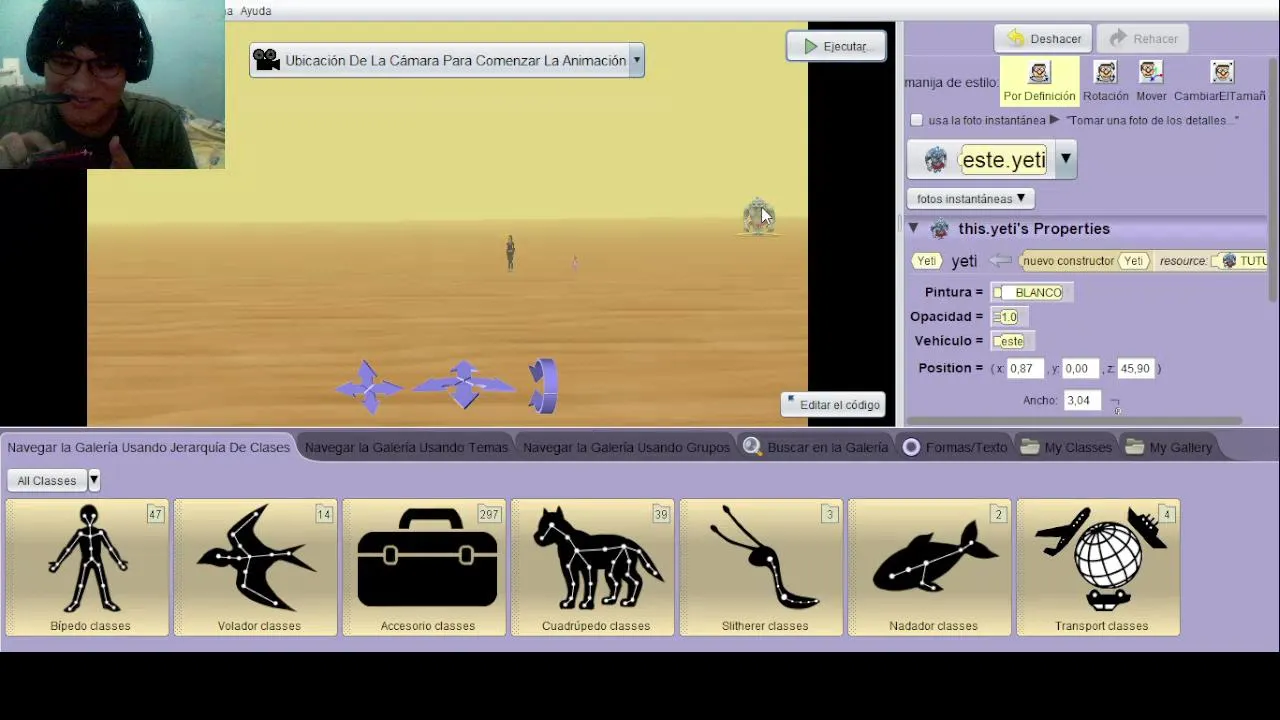This screenshot has height=720, width=1280.
Task: Select the Rotación handle style
Action: point(1105,81)
